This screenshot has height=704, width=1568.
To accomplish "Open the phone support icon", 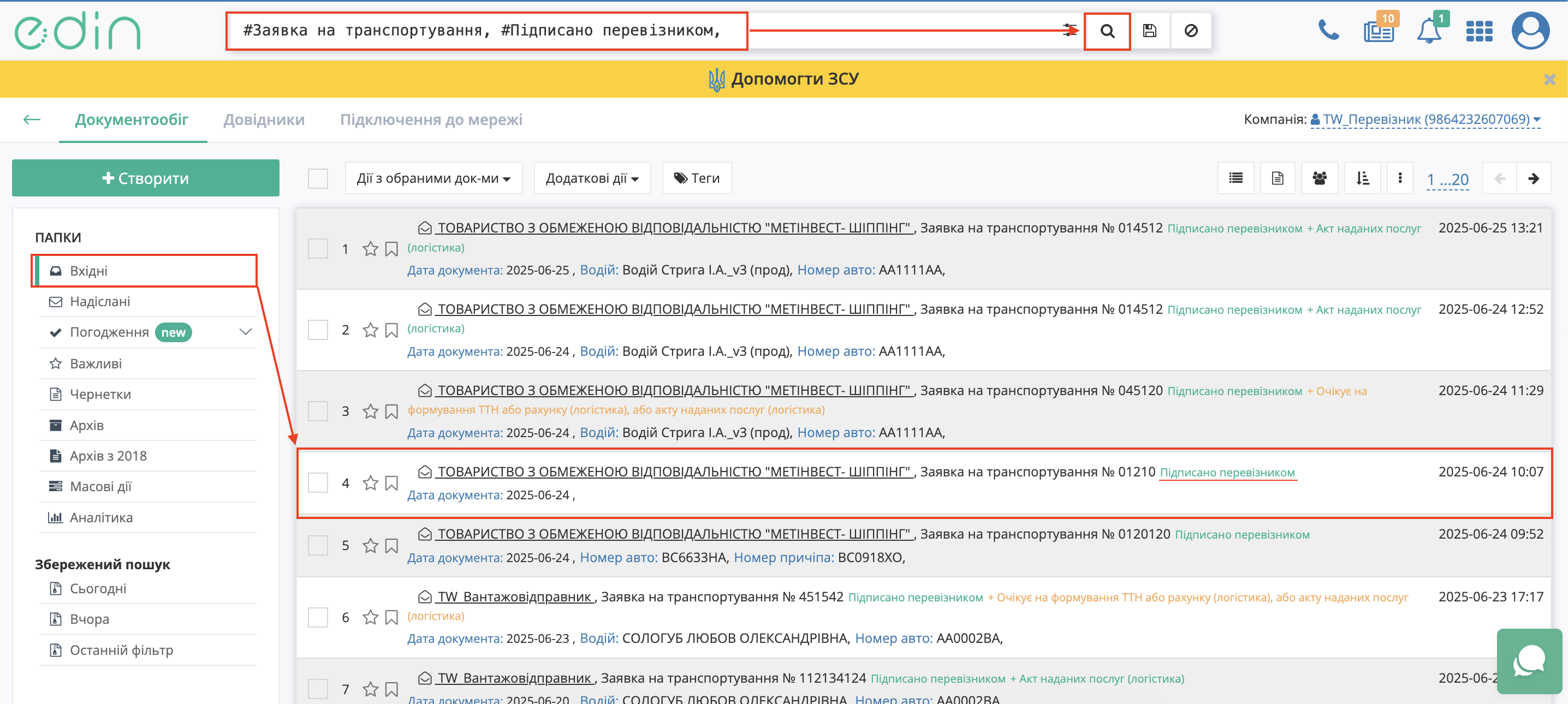I will pyautogui.click(x=1328, y=30).
